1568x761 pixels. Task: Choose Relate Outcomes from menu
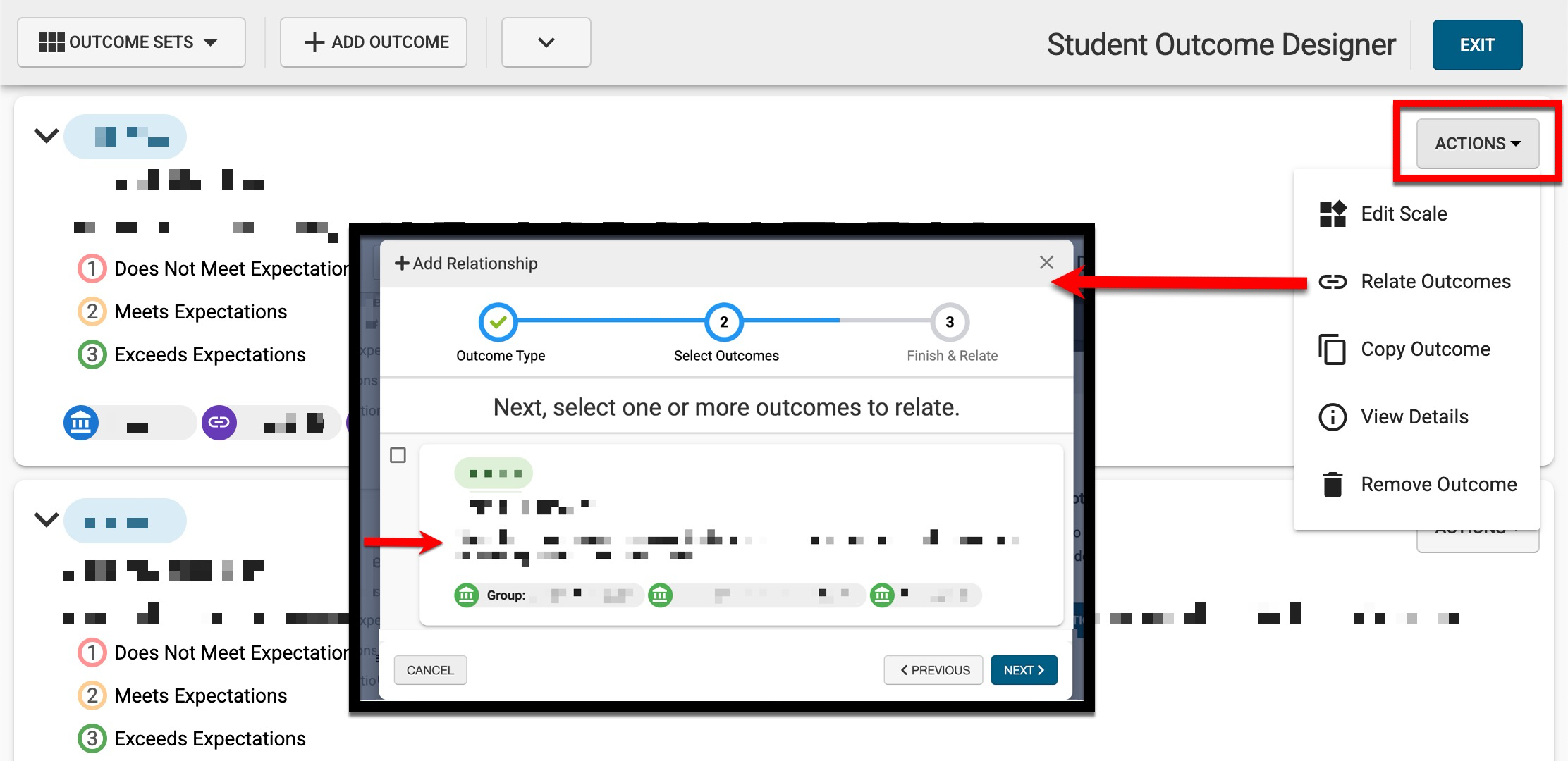[1435, 282]
